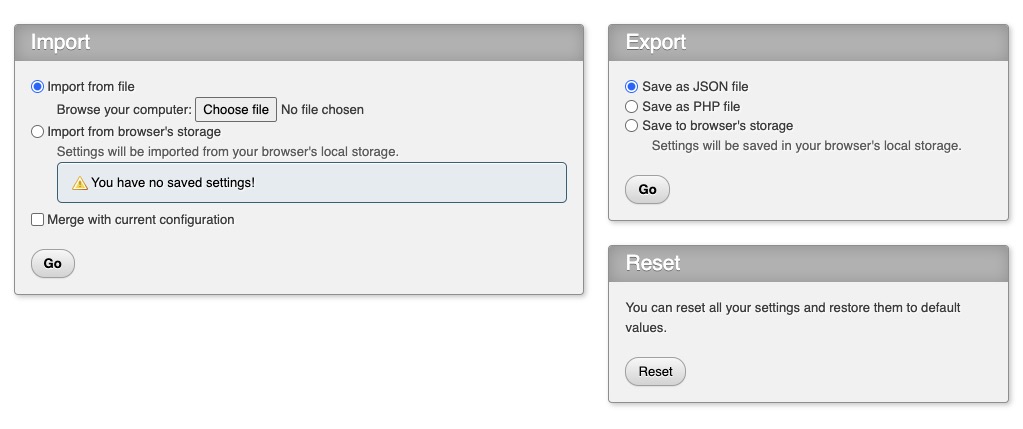Click the "Settings will be imported" description text

click(227, 152)
